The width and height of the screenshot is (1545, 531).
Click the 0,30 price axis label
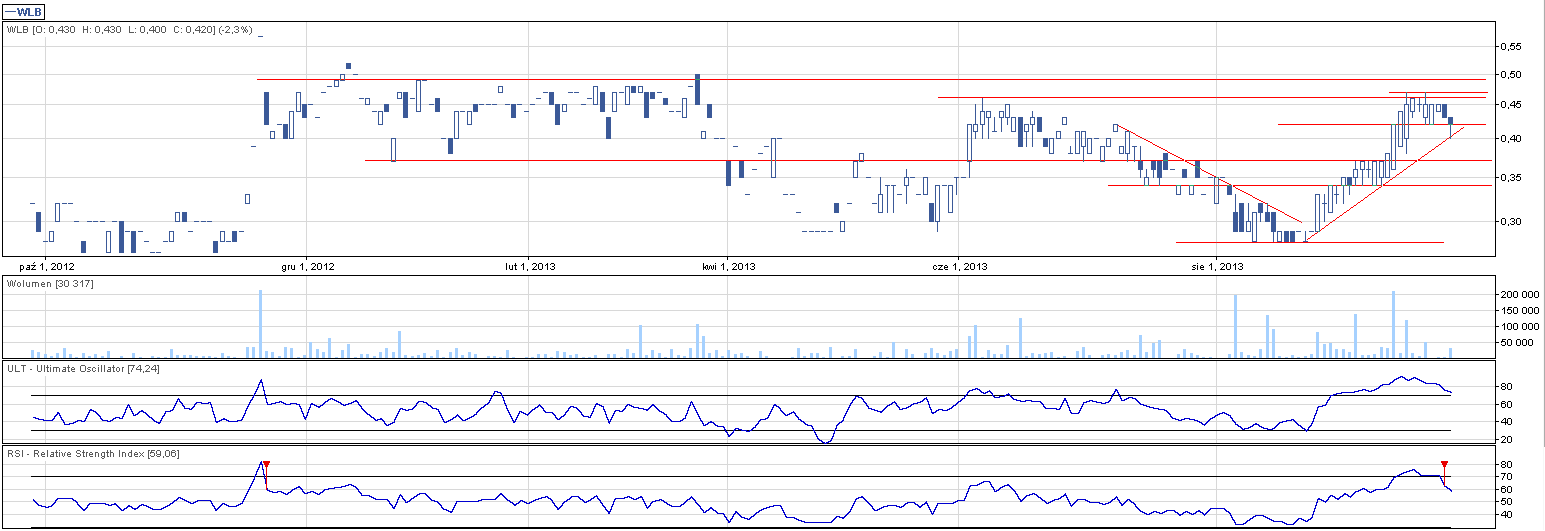point(1511,221)
